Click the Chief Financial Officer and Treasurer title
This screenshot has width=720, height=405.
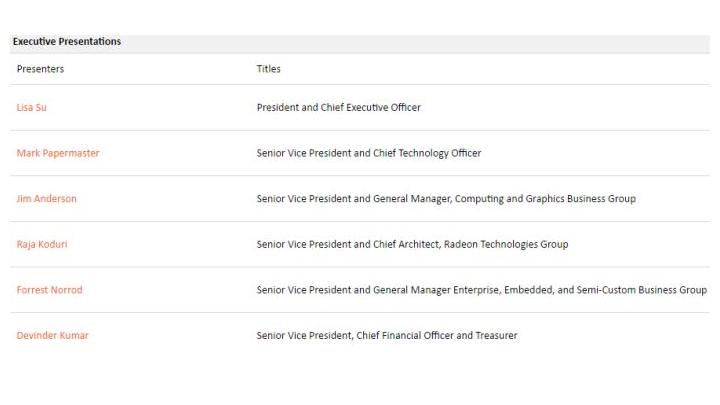pyautogui.click(x=387, y=336)
